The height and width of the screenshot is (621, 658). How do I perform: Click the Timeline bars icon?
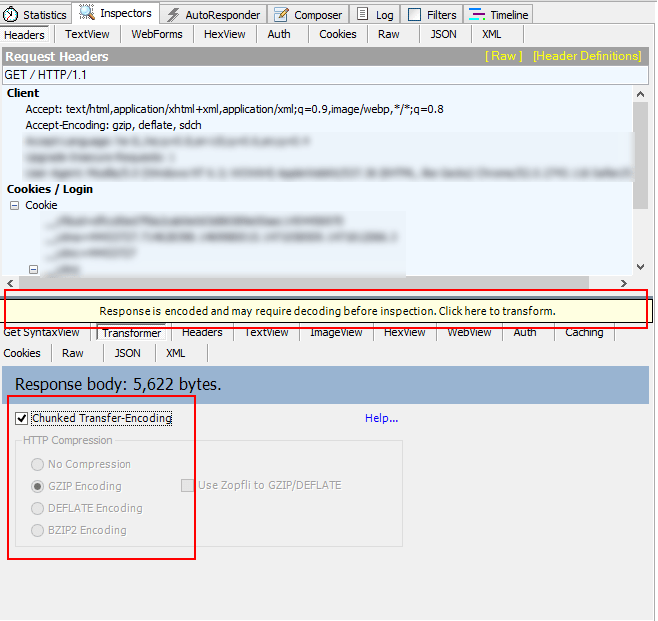point(477,15)
